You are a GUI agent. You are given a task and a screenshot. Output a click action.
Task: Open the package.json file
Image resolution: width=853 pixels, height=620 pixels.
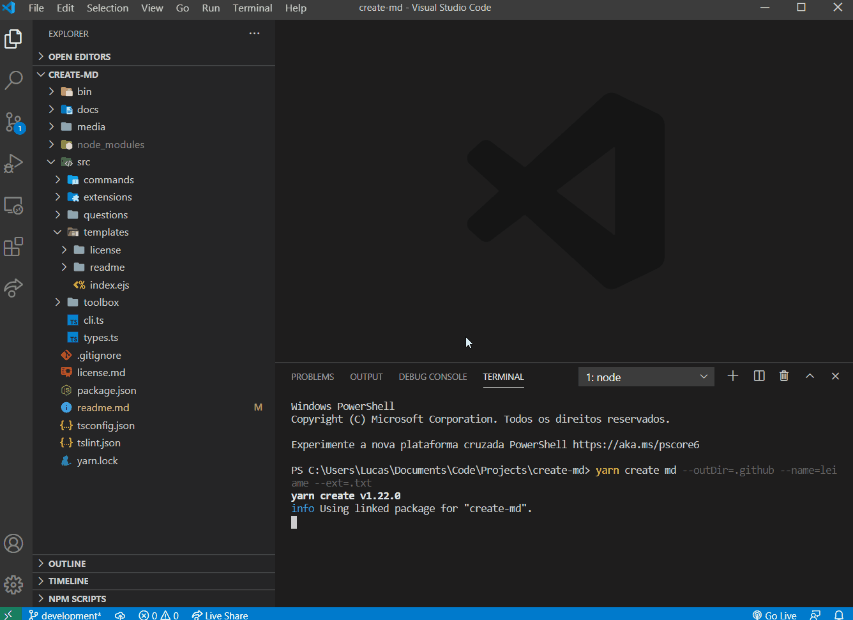[x=154, y=390]
